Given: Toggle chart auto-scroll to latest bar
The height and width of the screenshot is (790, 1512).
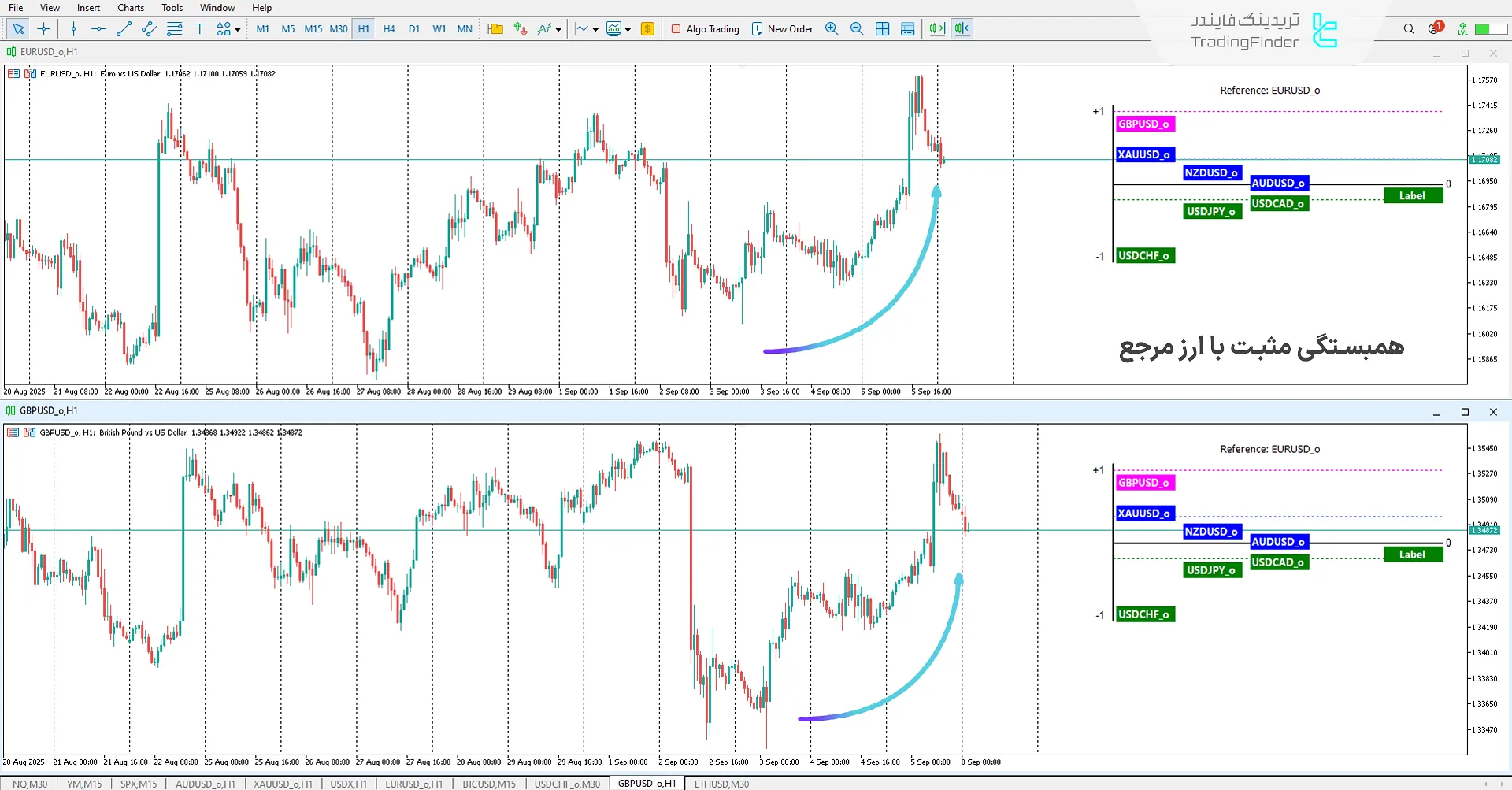Looking at the screenshot, I should click(x=936, y=29).
